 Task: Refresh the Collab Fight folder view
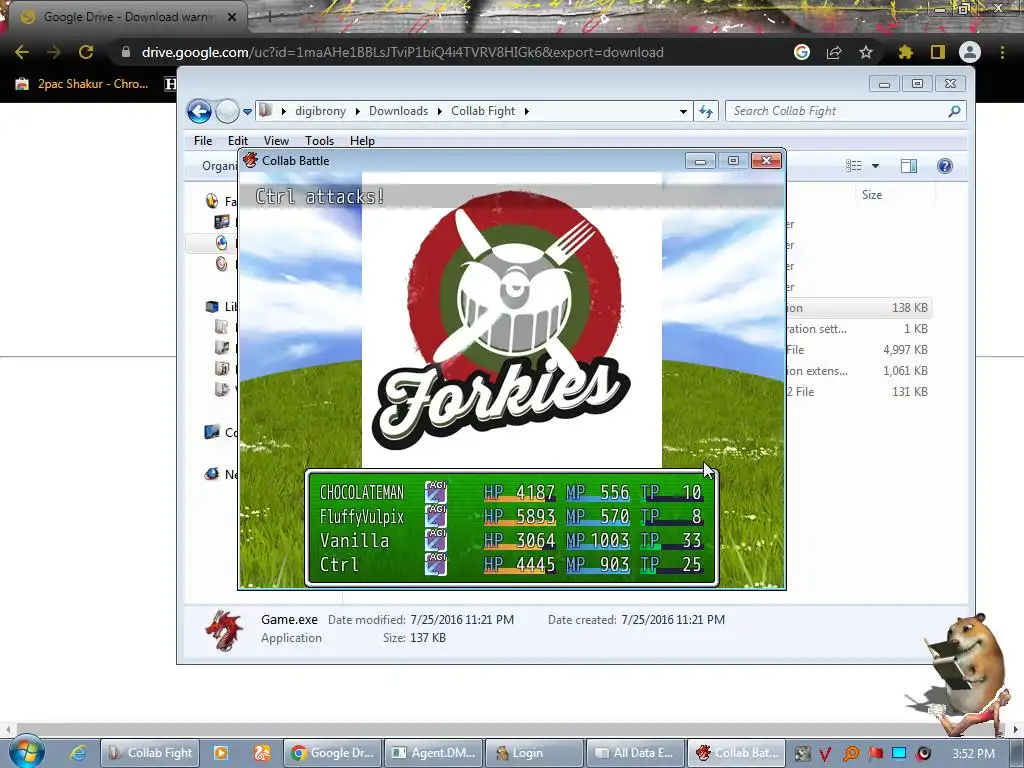[x=706, y=111]
